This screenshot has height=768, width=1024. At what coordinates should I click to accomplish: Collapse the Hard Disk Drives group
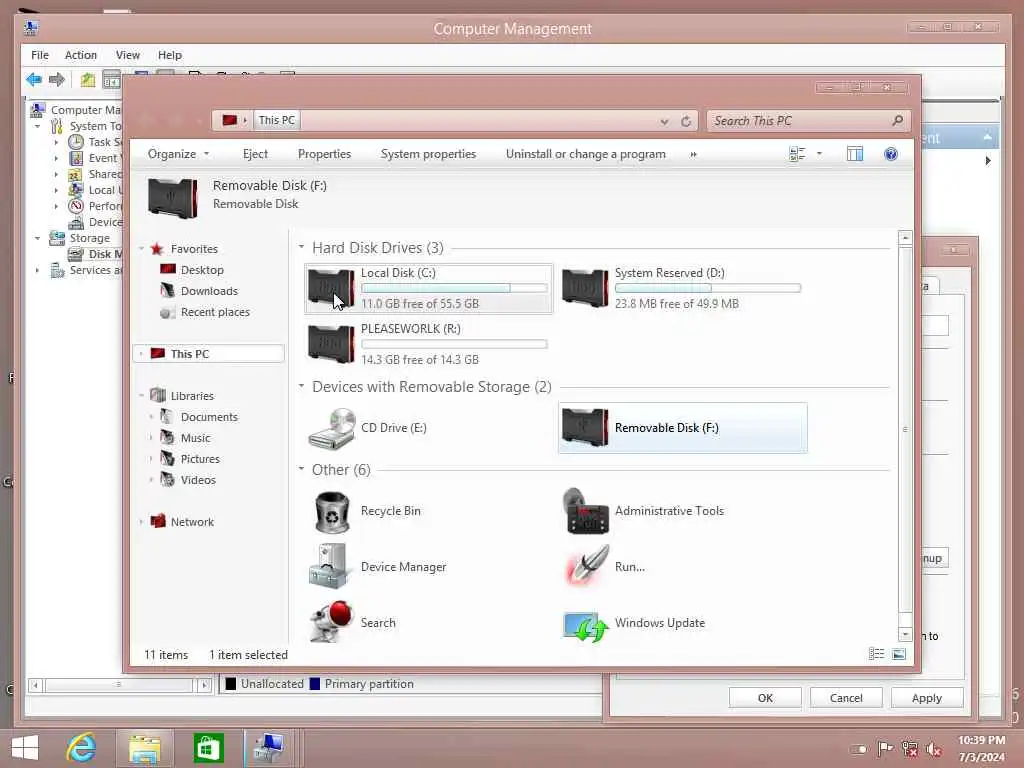pyautogui.click(x=301, y=247)
